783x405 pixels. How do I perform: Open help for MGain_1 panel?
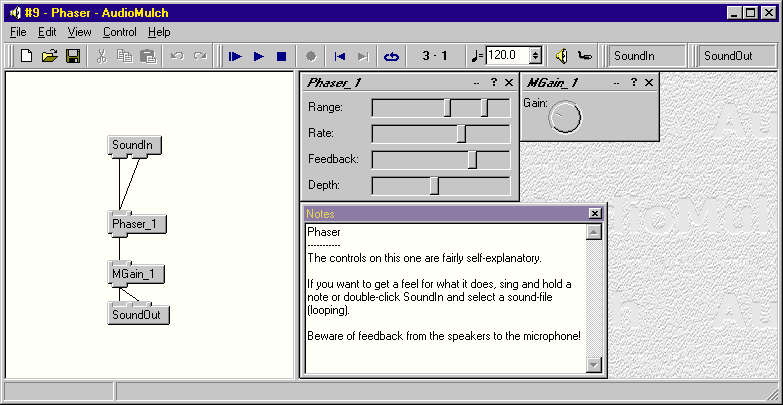(634, 82)
